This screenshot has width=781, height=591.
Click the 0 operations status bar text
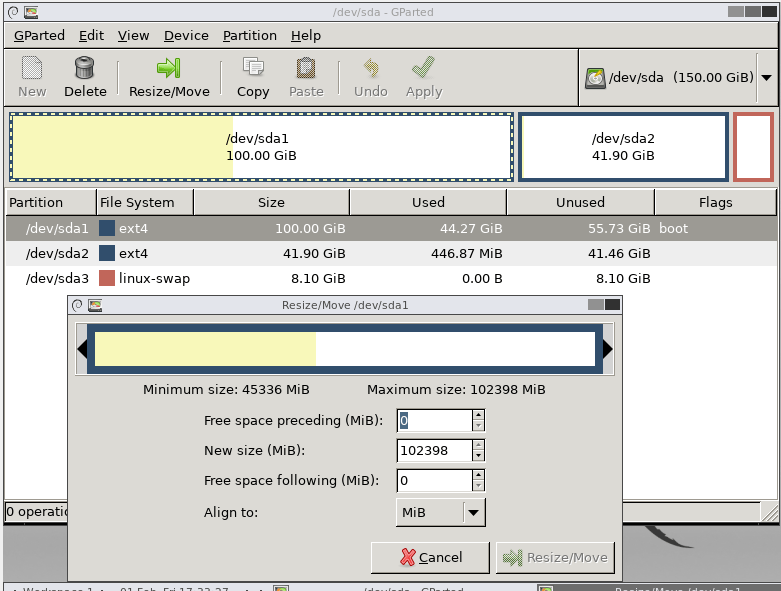[37, 512]
